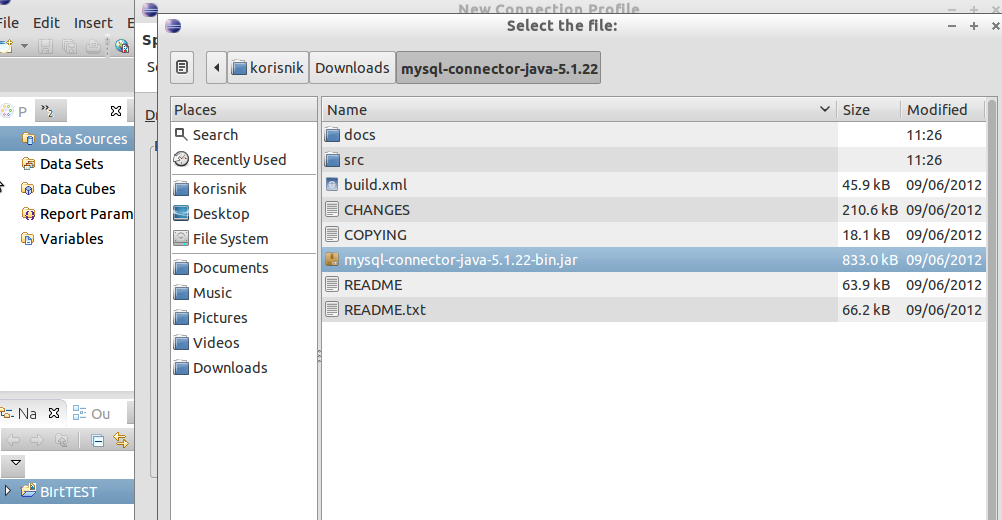Click the file list vertical scrollbar

(x=992, y=307)
